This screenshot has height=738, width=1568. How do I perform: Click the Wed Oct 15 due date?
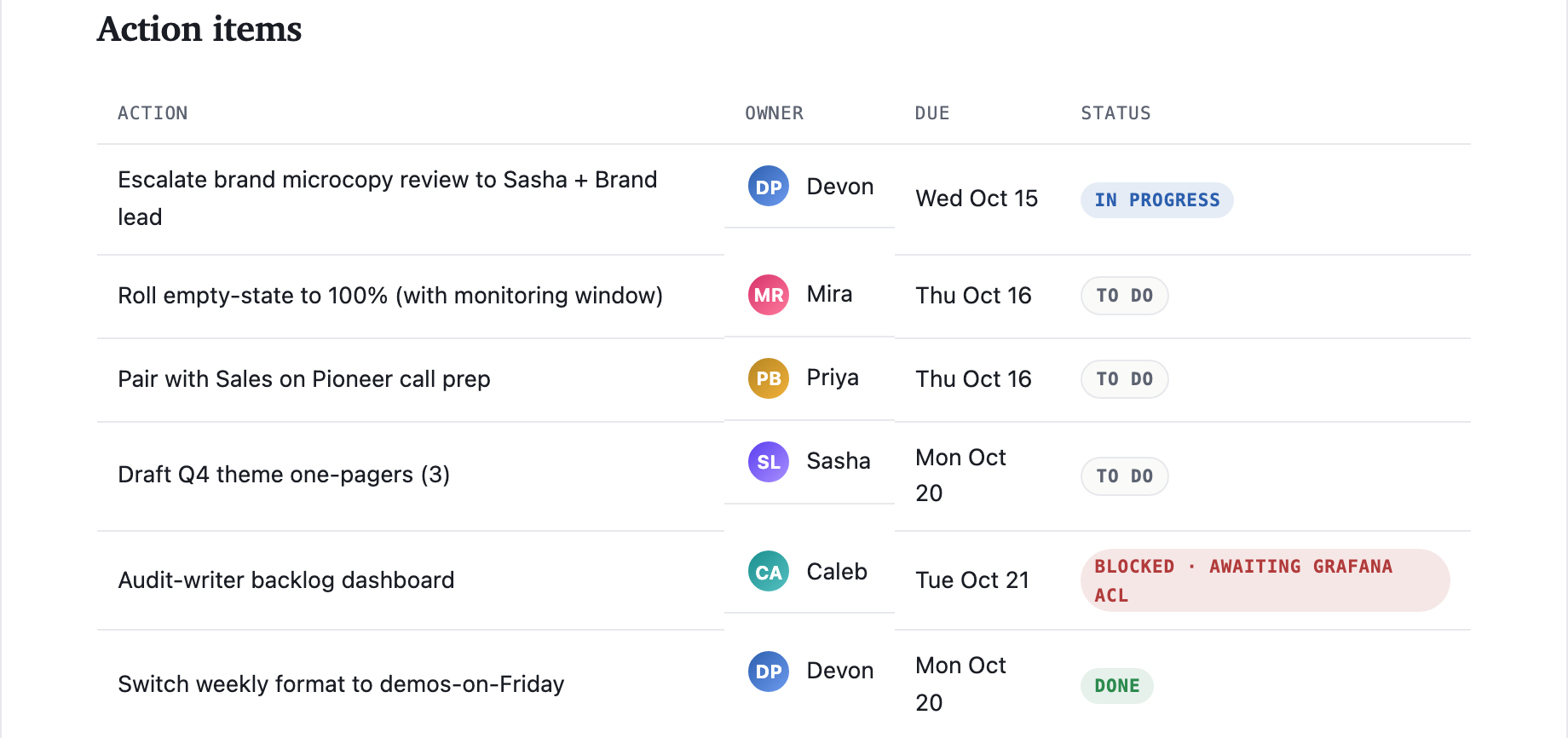tap(977, 199)
